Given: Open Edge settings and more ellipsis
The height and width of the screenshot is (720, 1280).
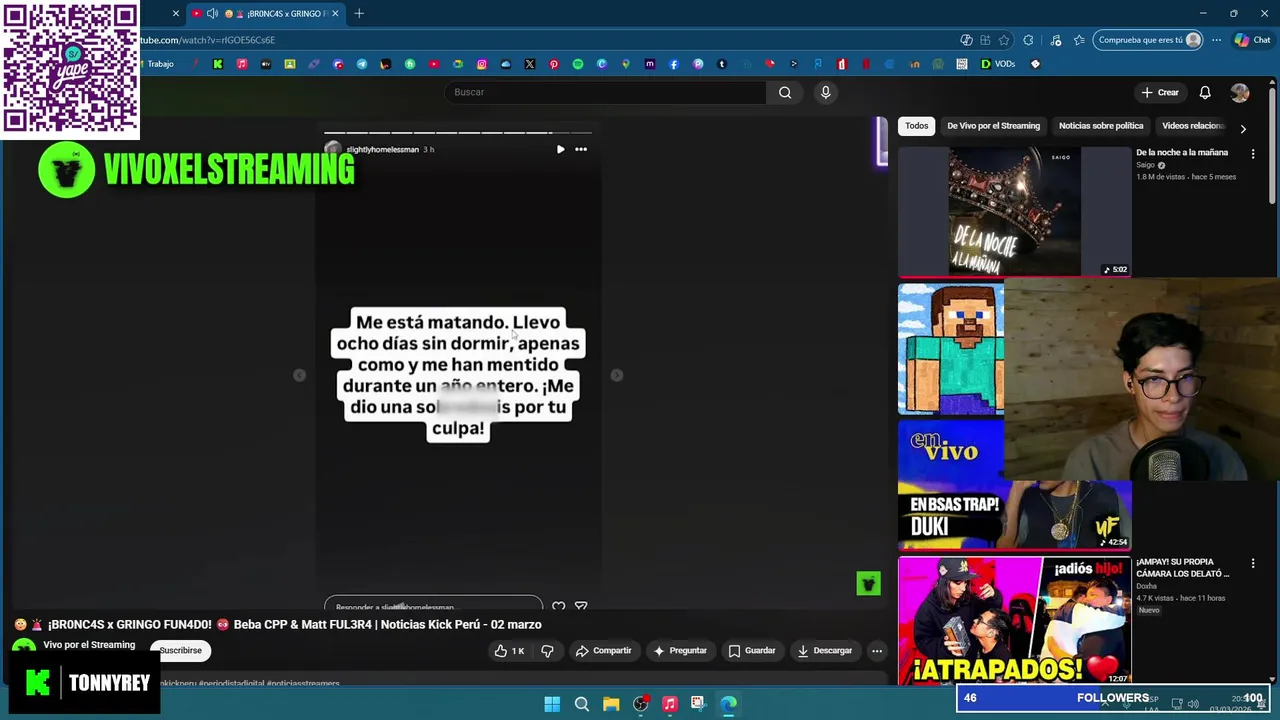Looking at the screenshot, I should (x=1216, y=40).
